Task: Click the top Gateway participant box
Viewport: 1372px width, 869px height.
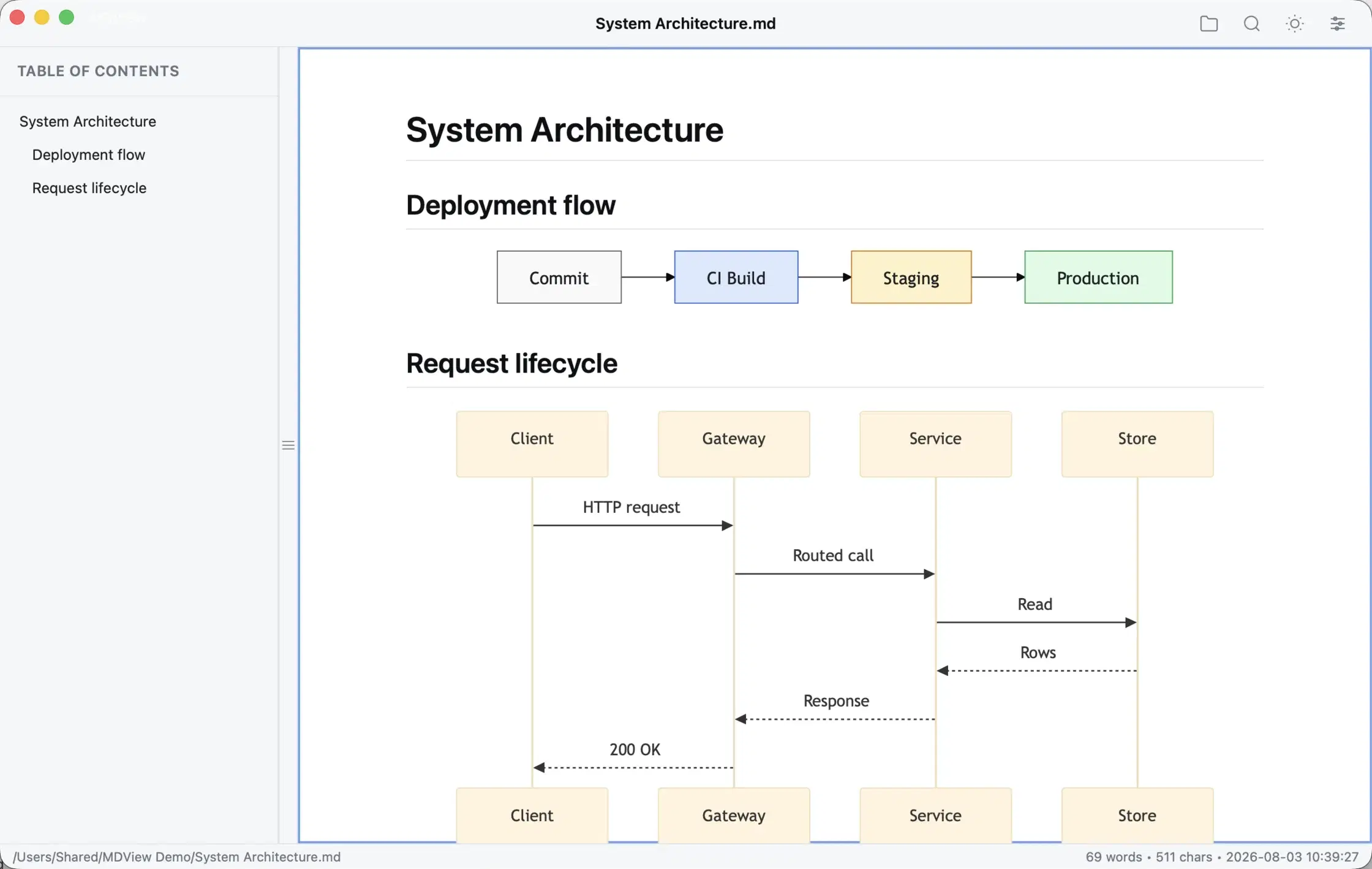Action: point(734,444)
